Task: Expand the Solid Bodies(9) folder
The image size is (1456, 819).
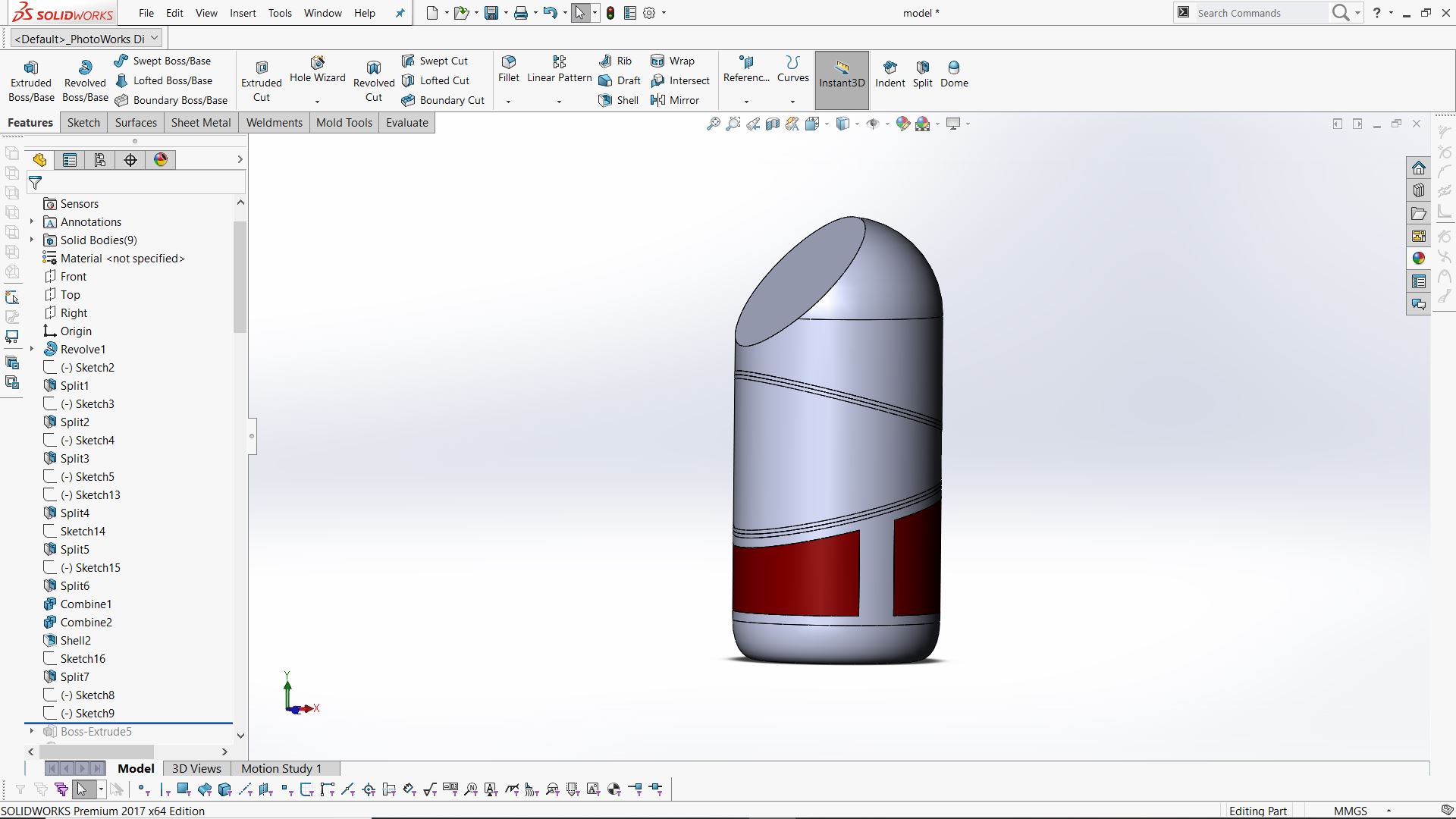Action: pos(32,240)
